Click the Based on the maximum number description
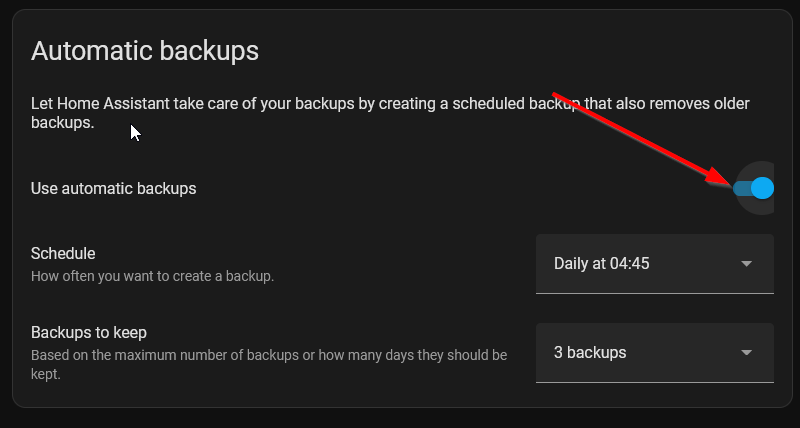Viewport: 800px width, 428px height. click(269, 365)
